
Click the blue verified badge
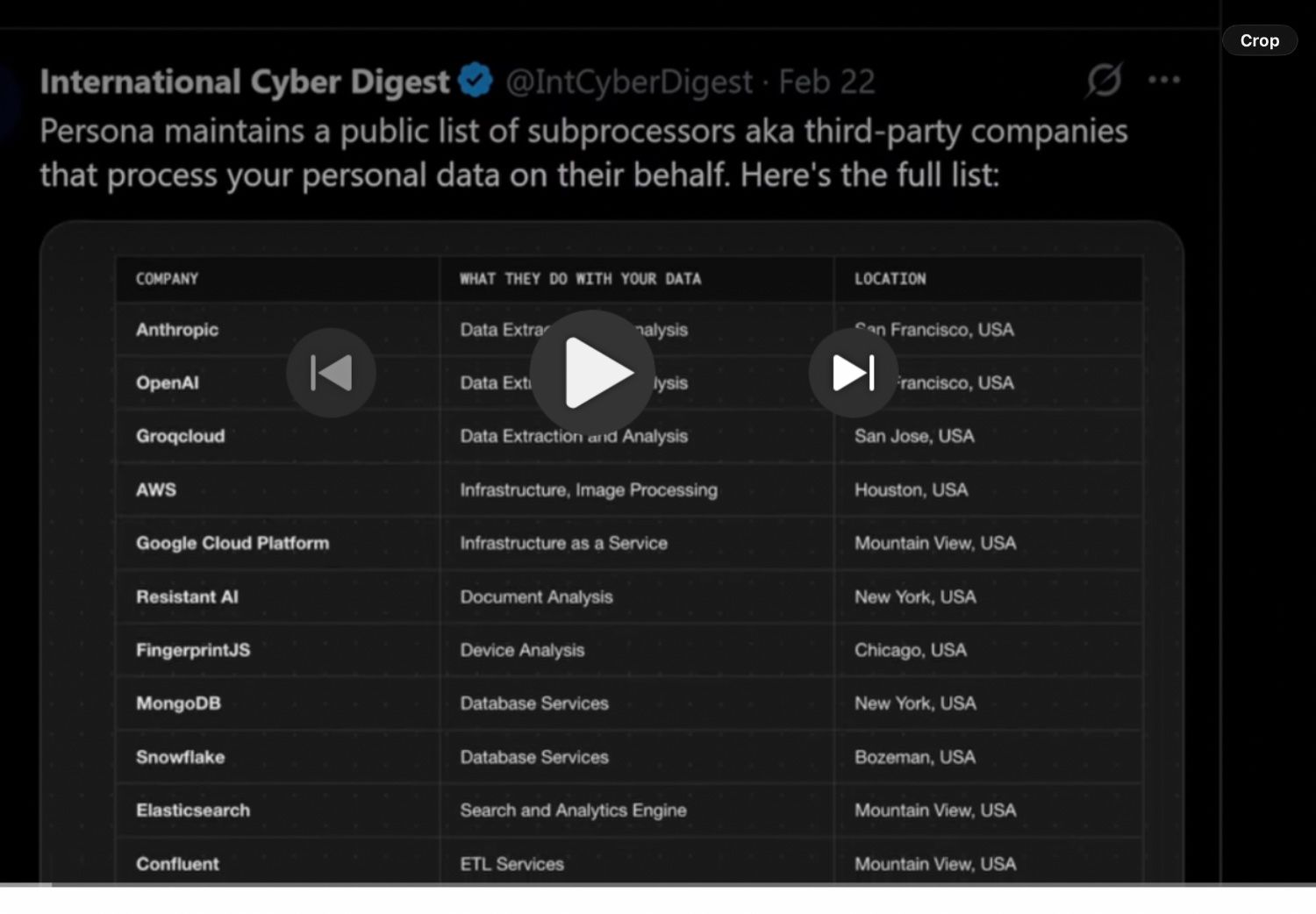[x=476, y=81]
